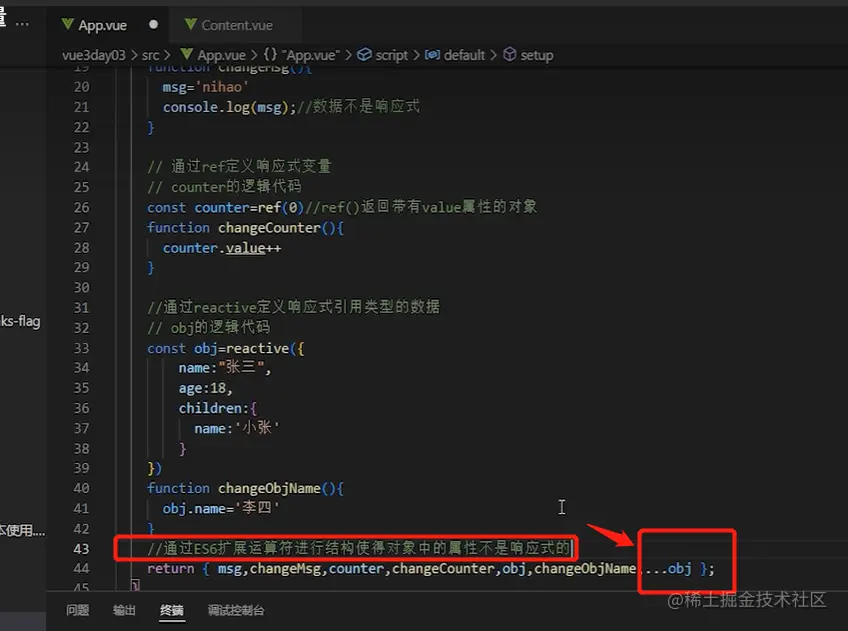Open the 终端 panel tab

pos(171,610)
